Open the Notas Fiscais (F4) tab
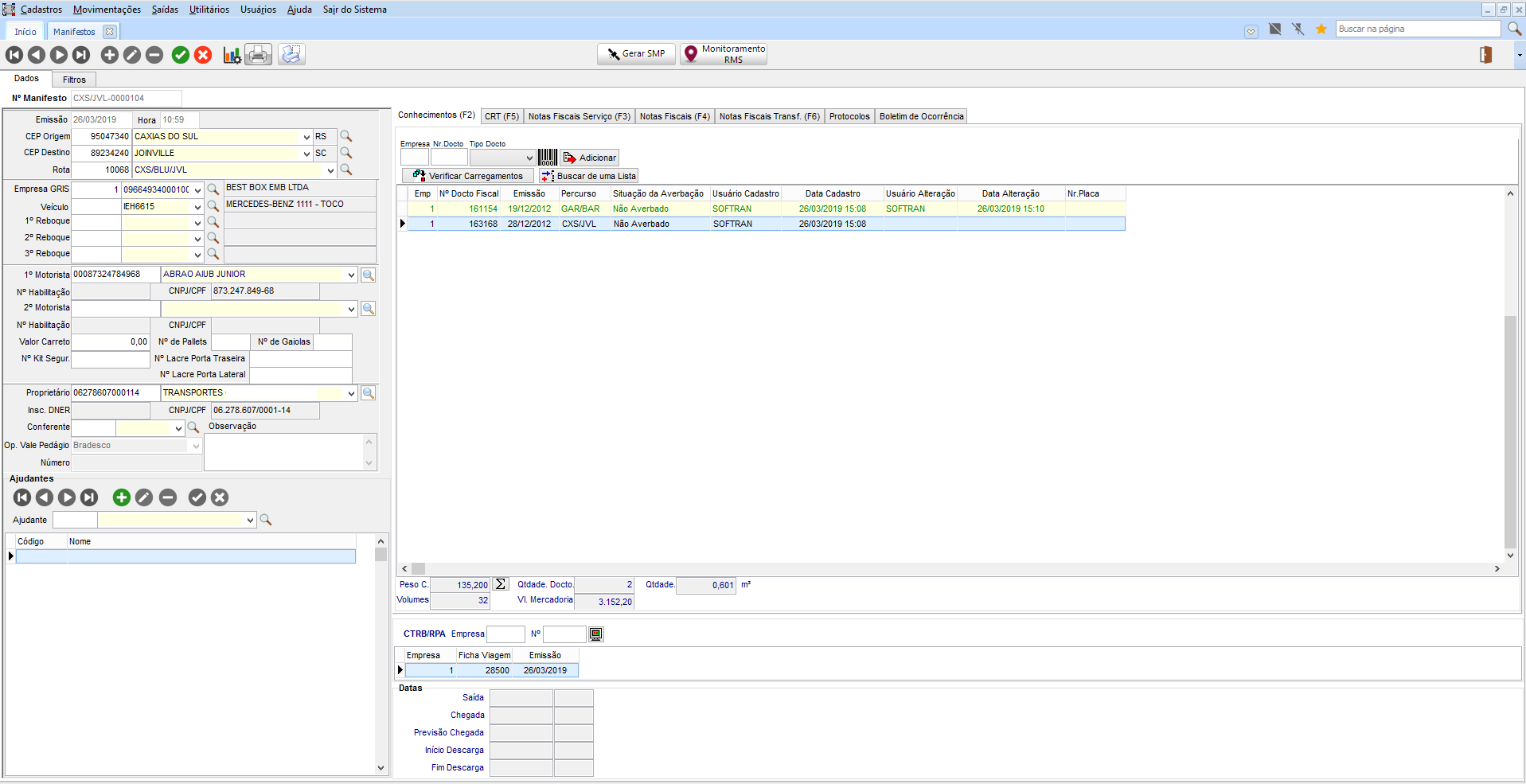 point(674,116)
